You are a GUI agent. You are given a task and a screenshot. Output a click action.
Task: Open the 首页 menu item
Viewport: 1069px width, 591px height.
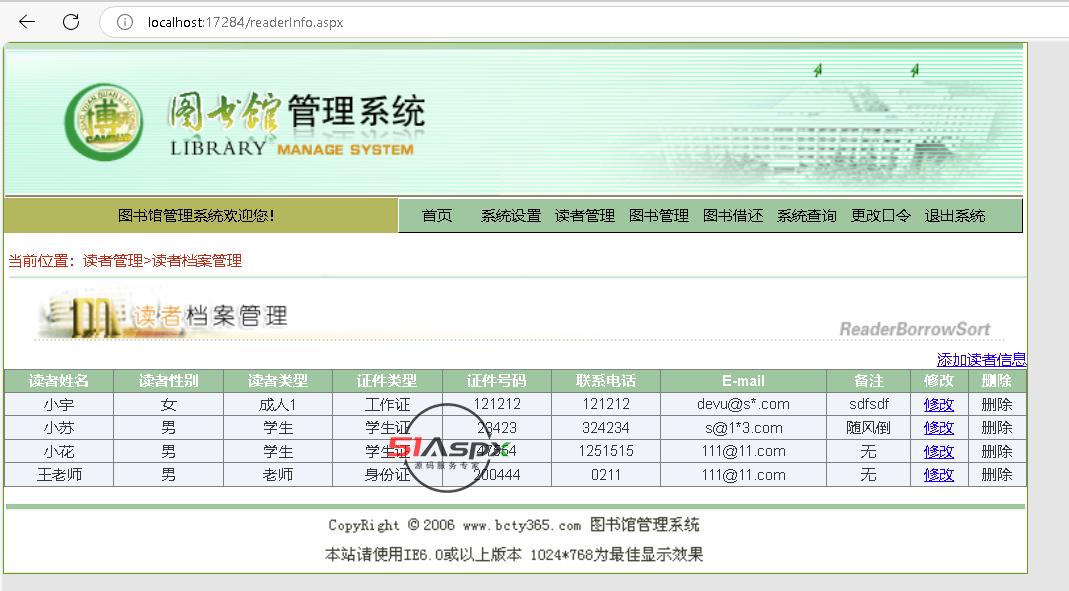pos(437,216)
